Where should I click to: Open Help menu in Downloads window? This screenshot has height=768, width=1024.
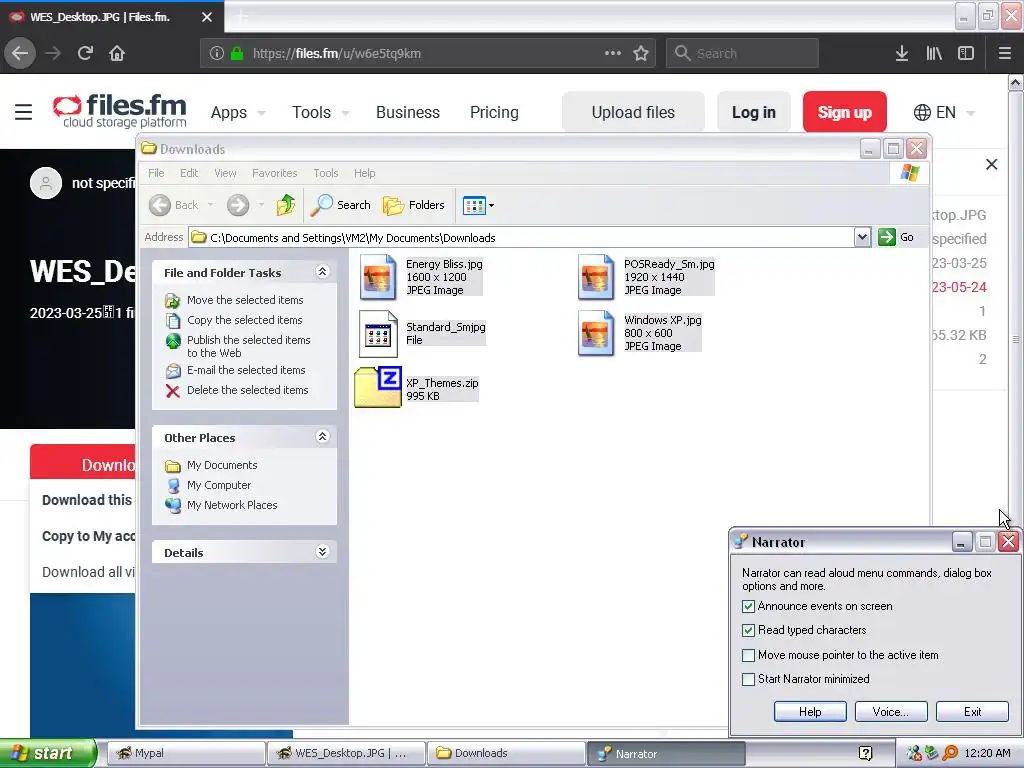364,173
